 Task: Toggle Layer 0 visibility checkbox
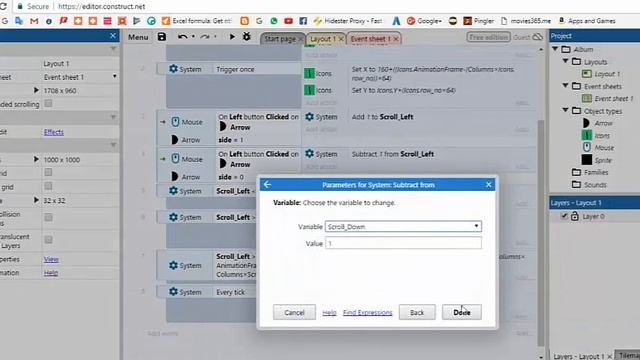[564, 216]
